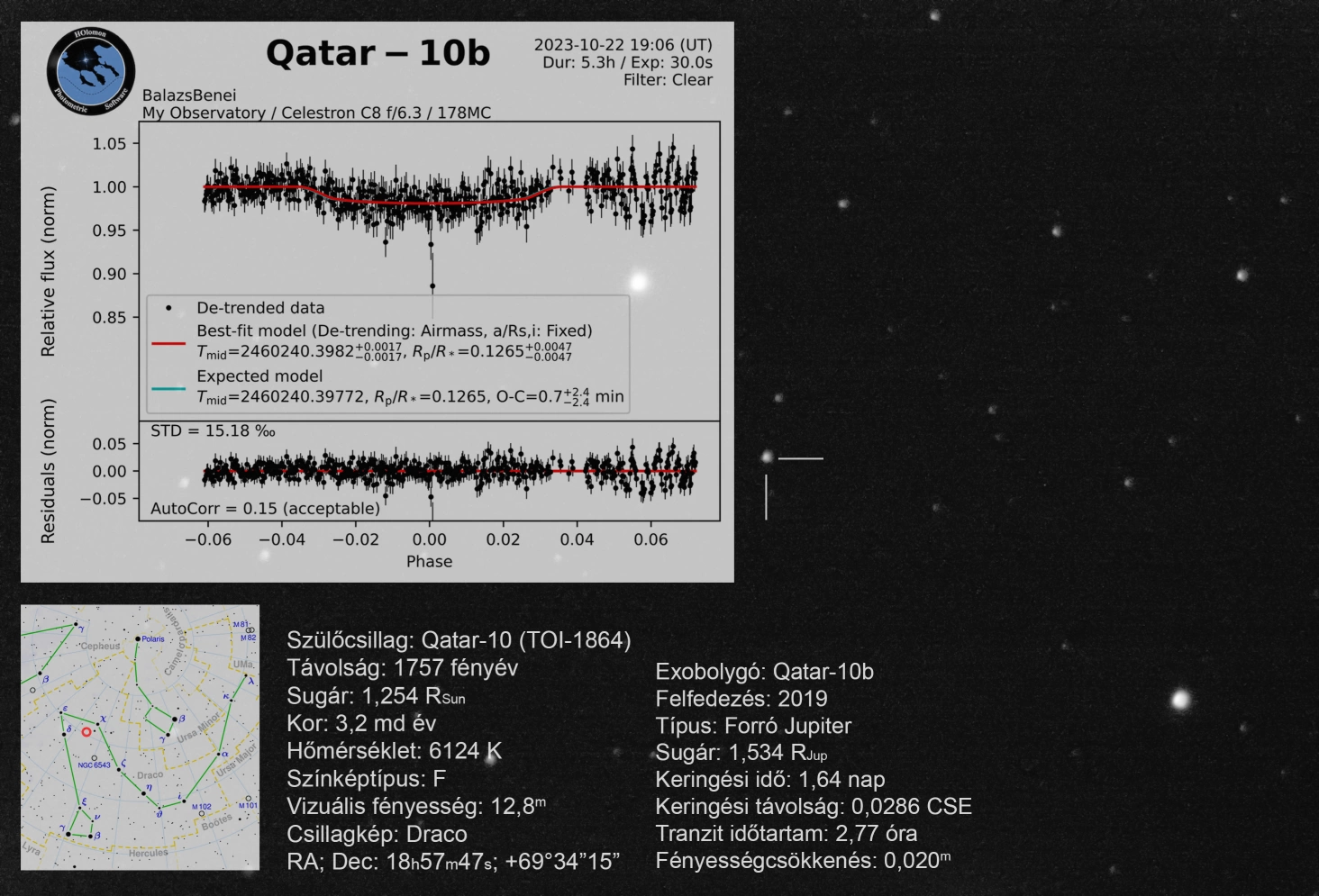Viewport: 1319px width, 896px height.
Task: Click the cyan Expected model legend line
Action: click(168, 388)
